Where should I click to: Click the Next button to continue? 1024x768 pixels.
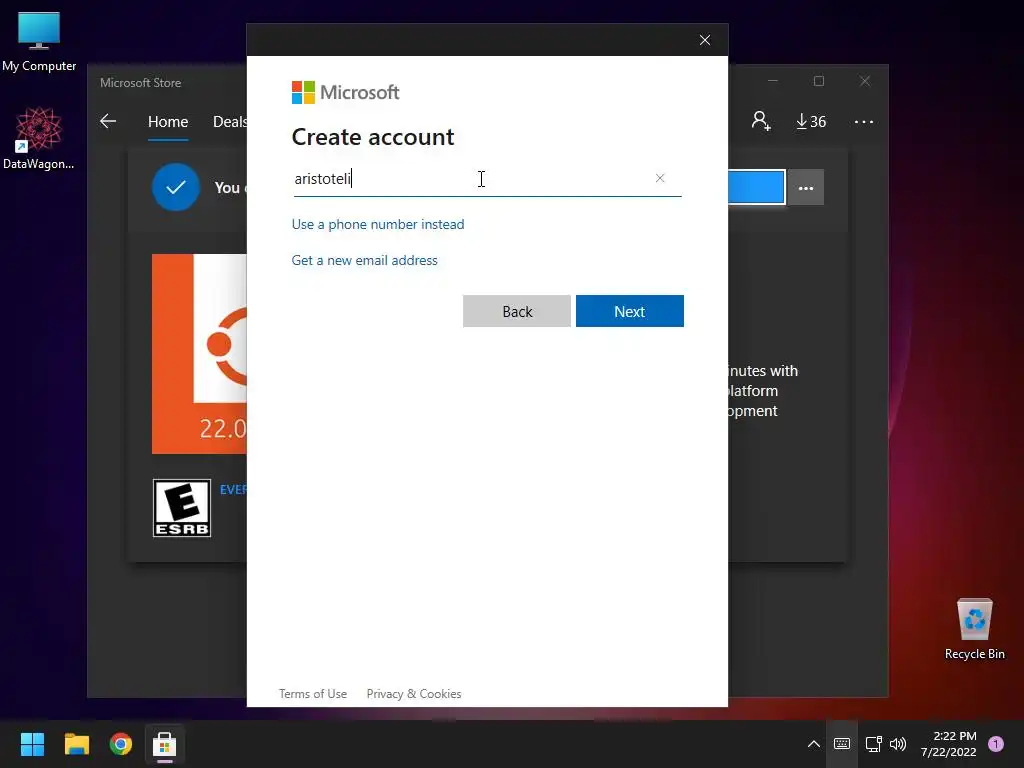[x=630, y=312]
